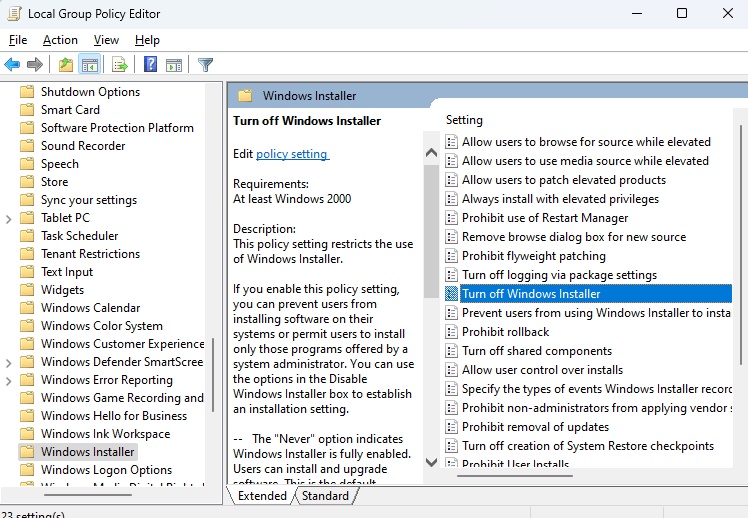Click the settings list vertical scrollbar

click(741, 244)
